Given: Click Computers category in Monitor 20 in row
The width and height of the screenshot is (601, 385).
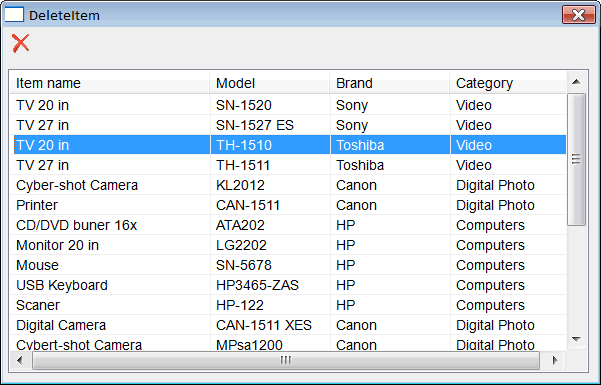Looking at the screenshot, I should coord(508,245).
